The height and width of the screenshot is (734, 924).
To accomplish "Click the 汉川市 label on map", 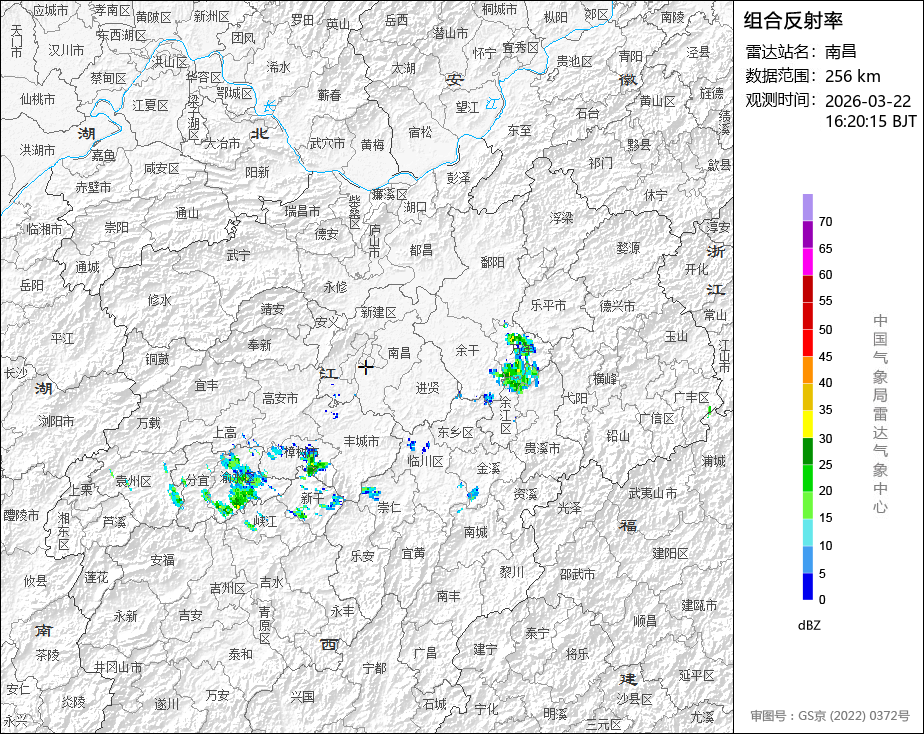I will 66,50.
